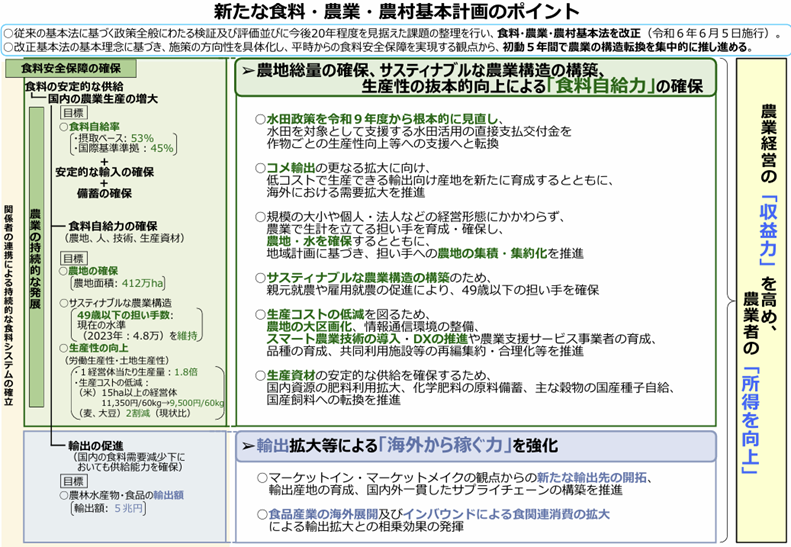Viewport: 791px width, 547px height.
Task: Click the 目標 label above 農水産物・食品の輸出額
Action: 73,481
